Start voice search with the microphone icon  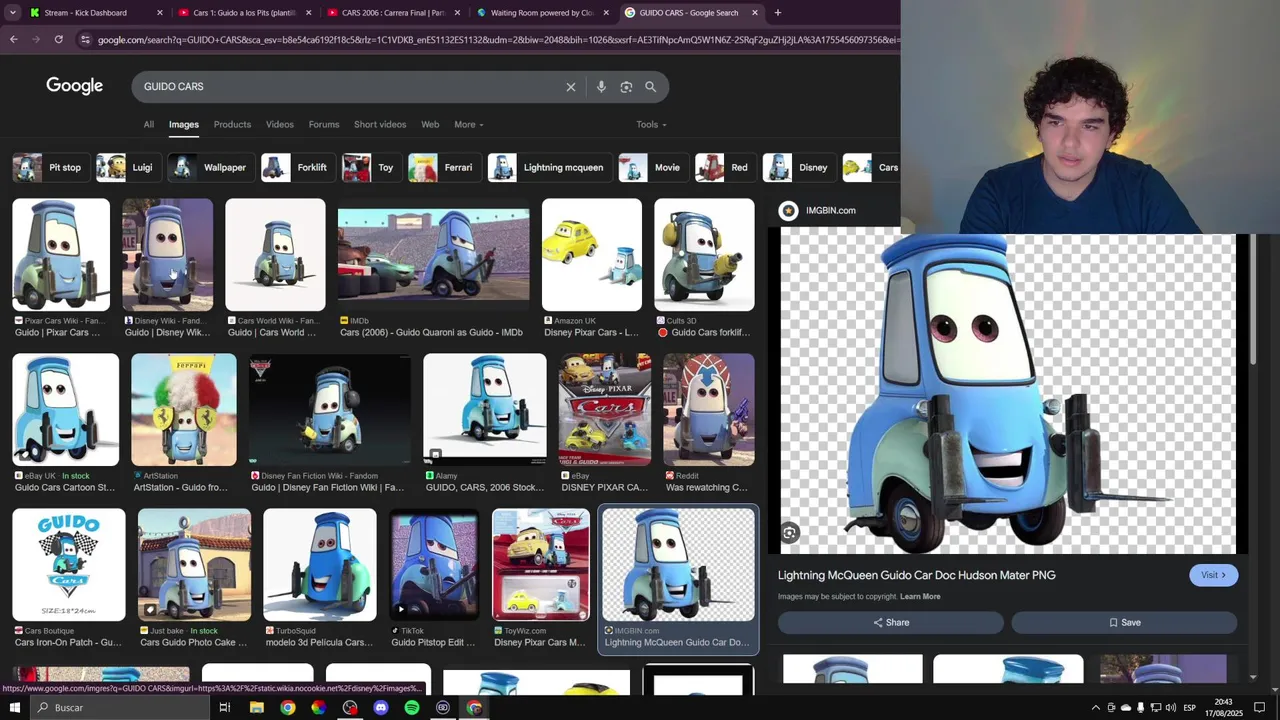click(x=601, y=87)
